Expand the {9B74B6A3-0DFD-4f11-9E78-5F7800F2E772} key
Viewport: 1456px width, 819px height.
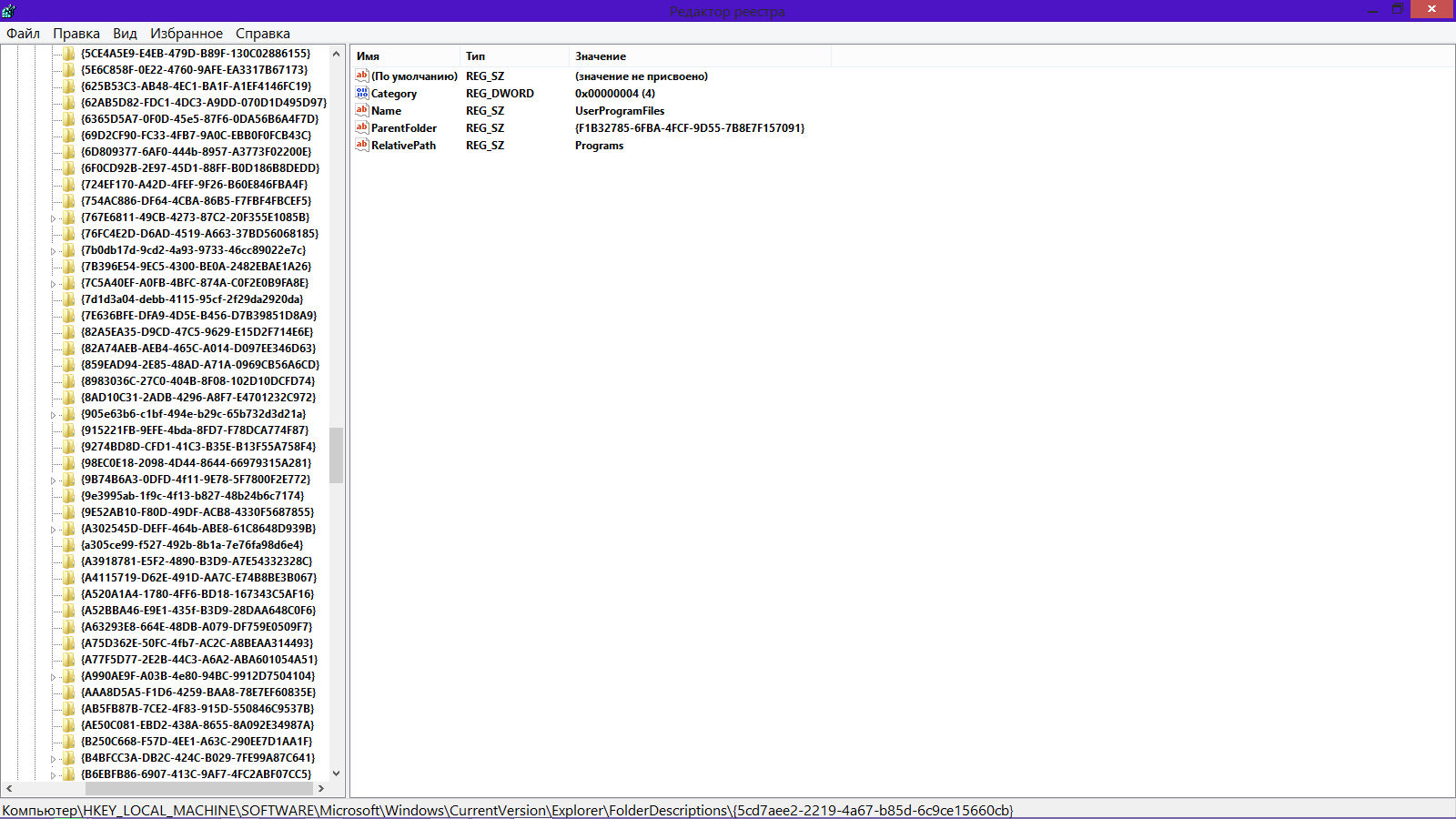[x=54, y=480]
